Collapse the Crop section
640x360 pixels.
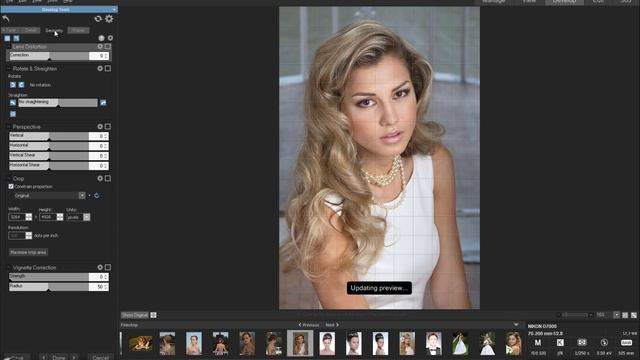click(9, 178)
